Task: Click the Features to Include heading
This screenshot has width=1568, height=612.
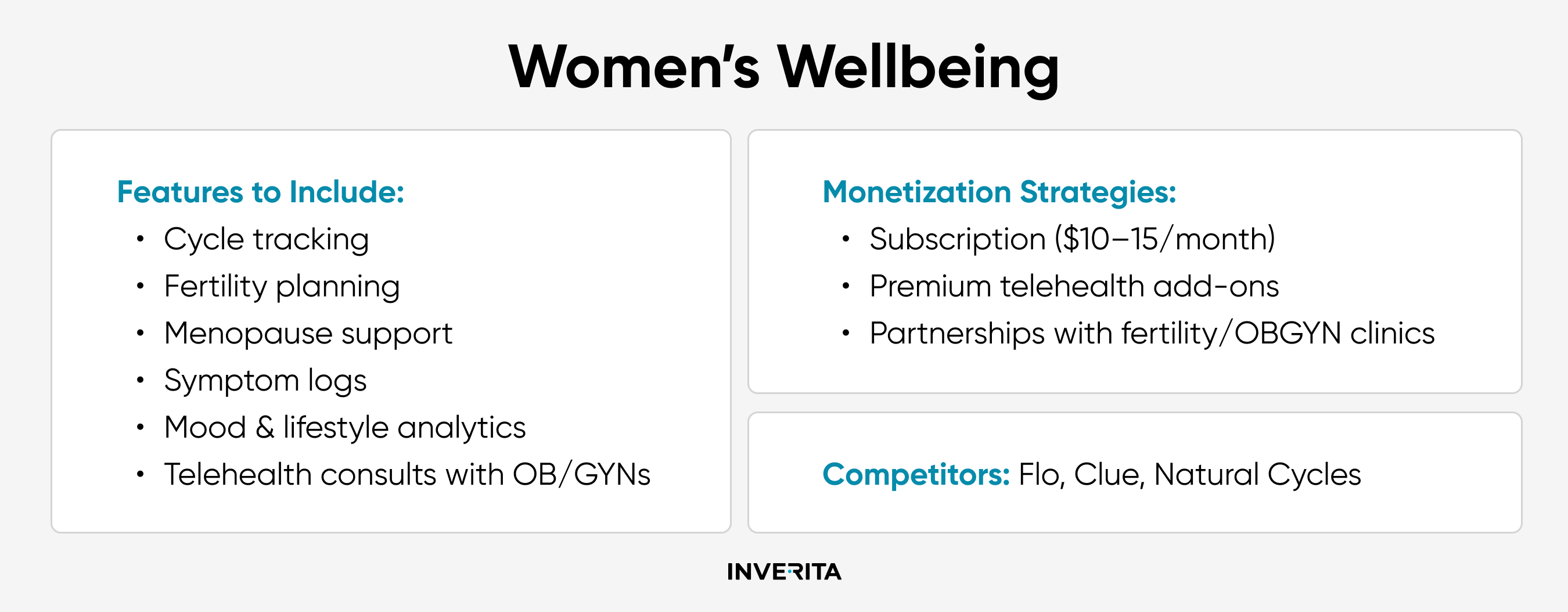Action: [x=261, y=192]
